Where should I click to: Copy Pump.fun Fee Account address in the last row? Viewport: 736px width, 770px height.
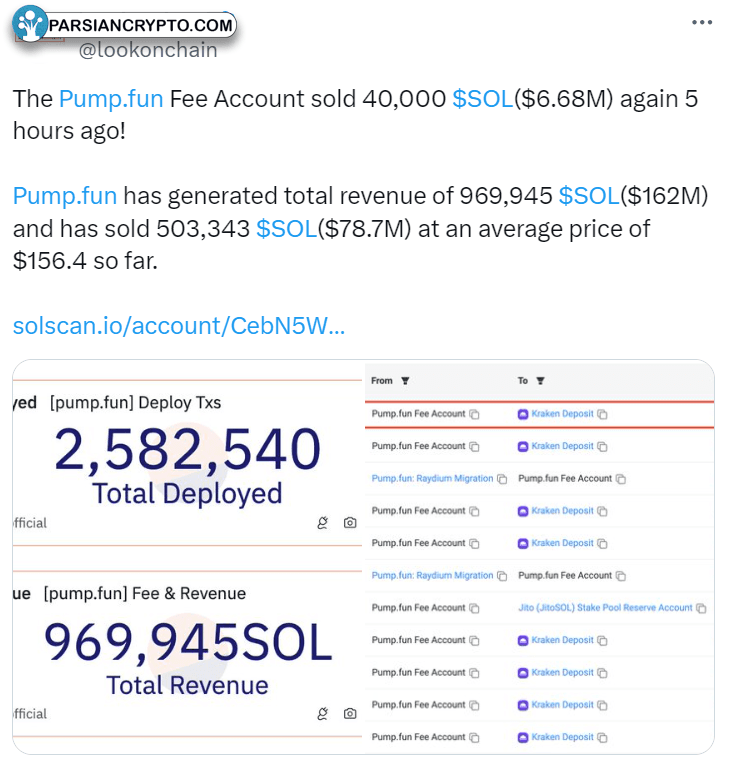(474, 737)
